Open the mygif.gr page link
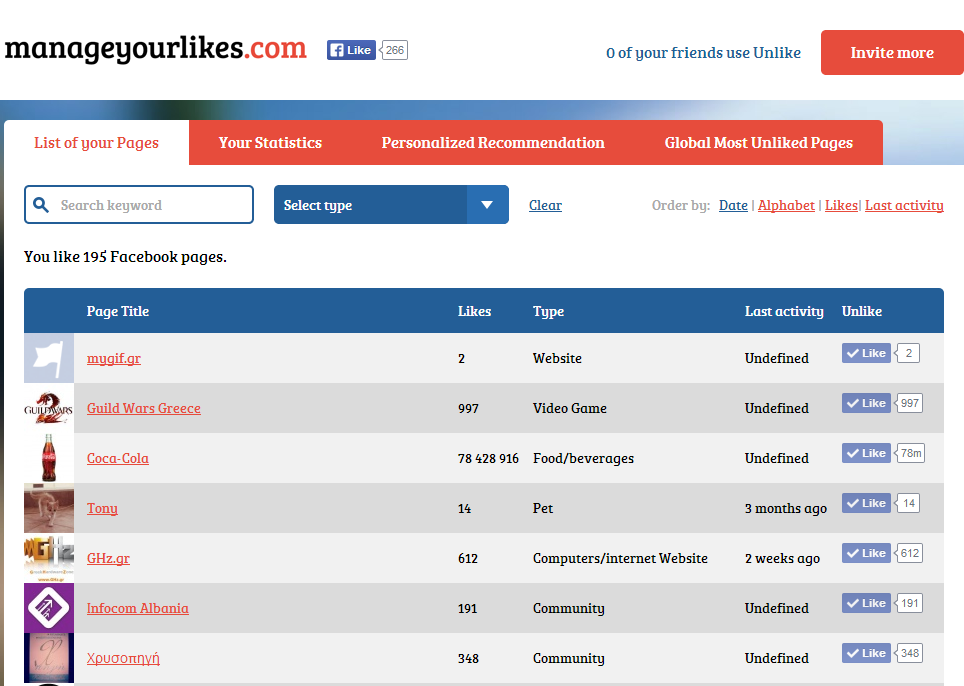This screenshot has width=964, height=686. coord(114,358)
